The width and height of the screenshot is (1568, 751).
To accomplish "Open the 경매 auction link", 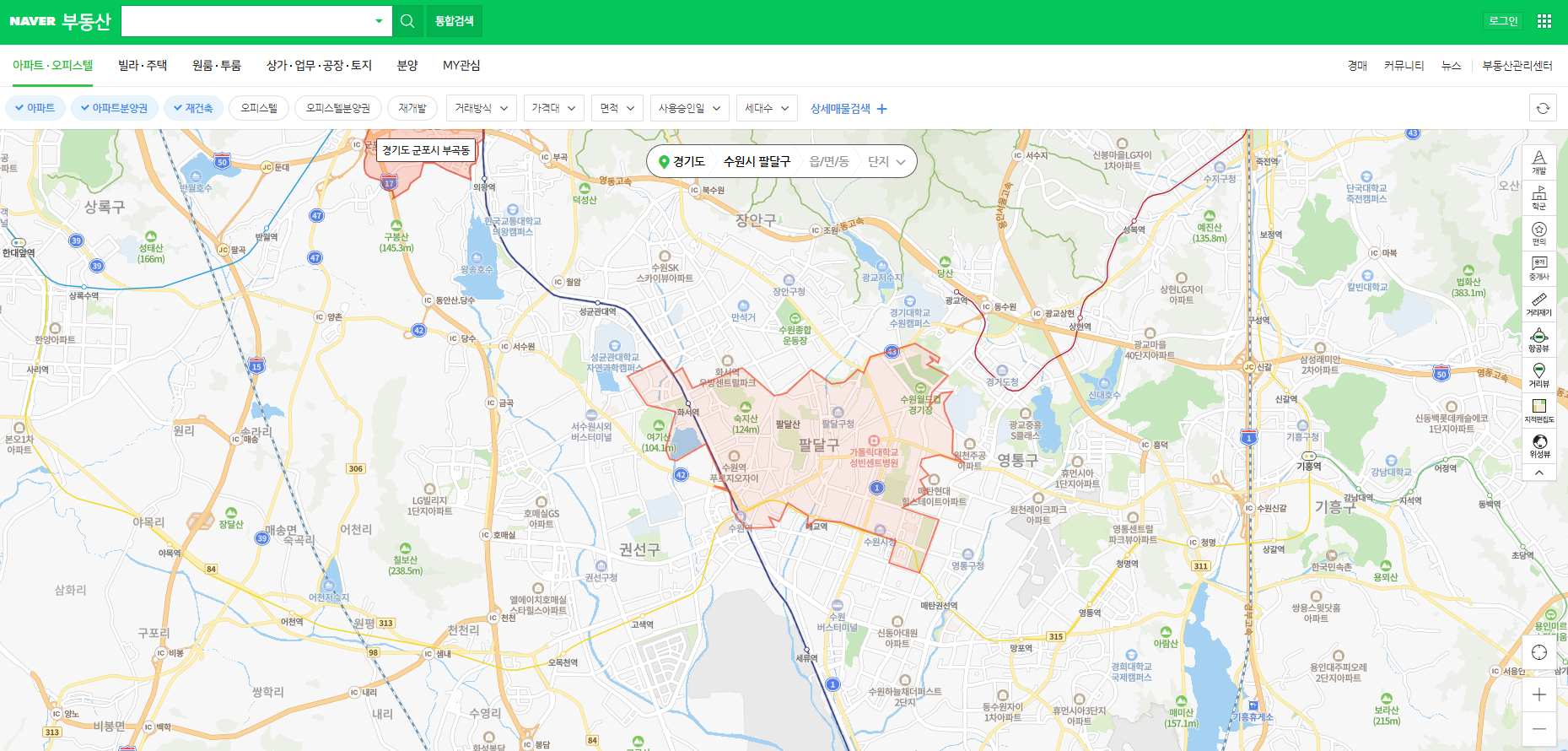I will click(1357, 66).
